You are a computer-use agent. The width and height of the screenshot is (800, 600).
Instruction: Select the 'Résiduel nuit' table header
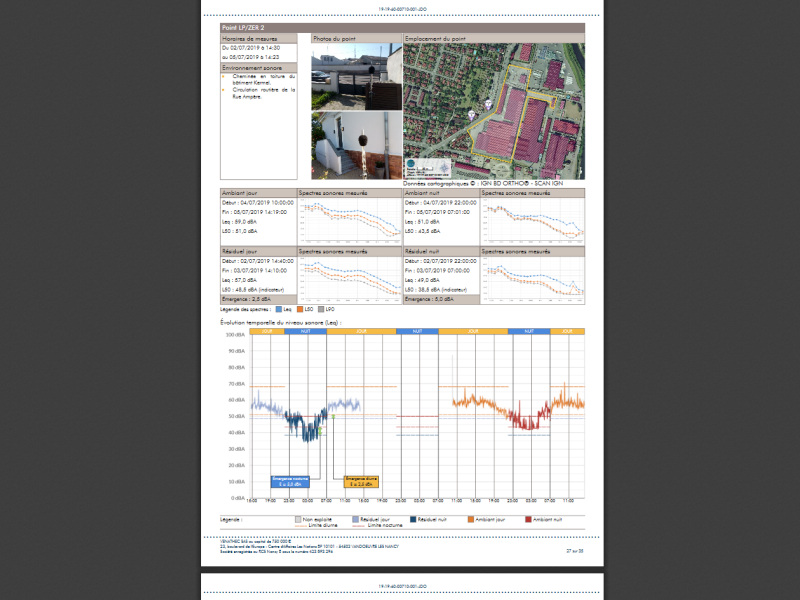point(441,252)
